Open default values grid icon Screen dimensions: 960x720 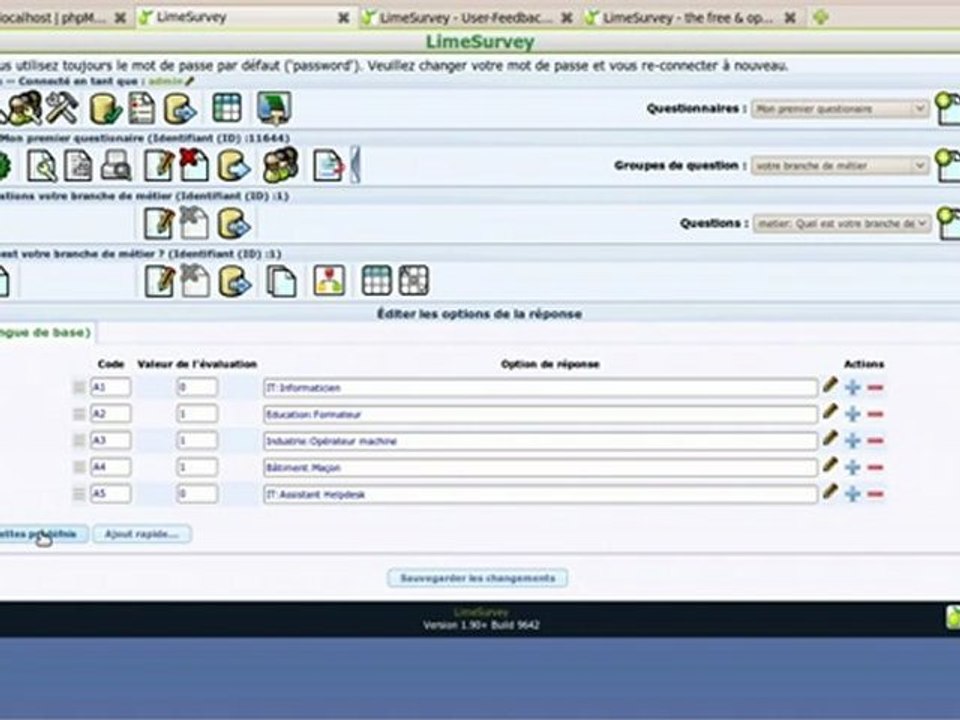coord(414,280)
